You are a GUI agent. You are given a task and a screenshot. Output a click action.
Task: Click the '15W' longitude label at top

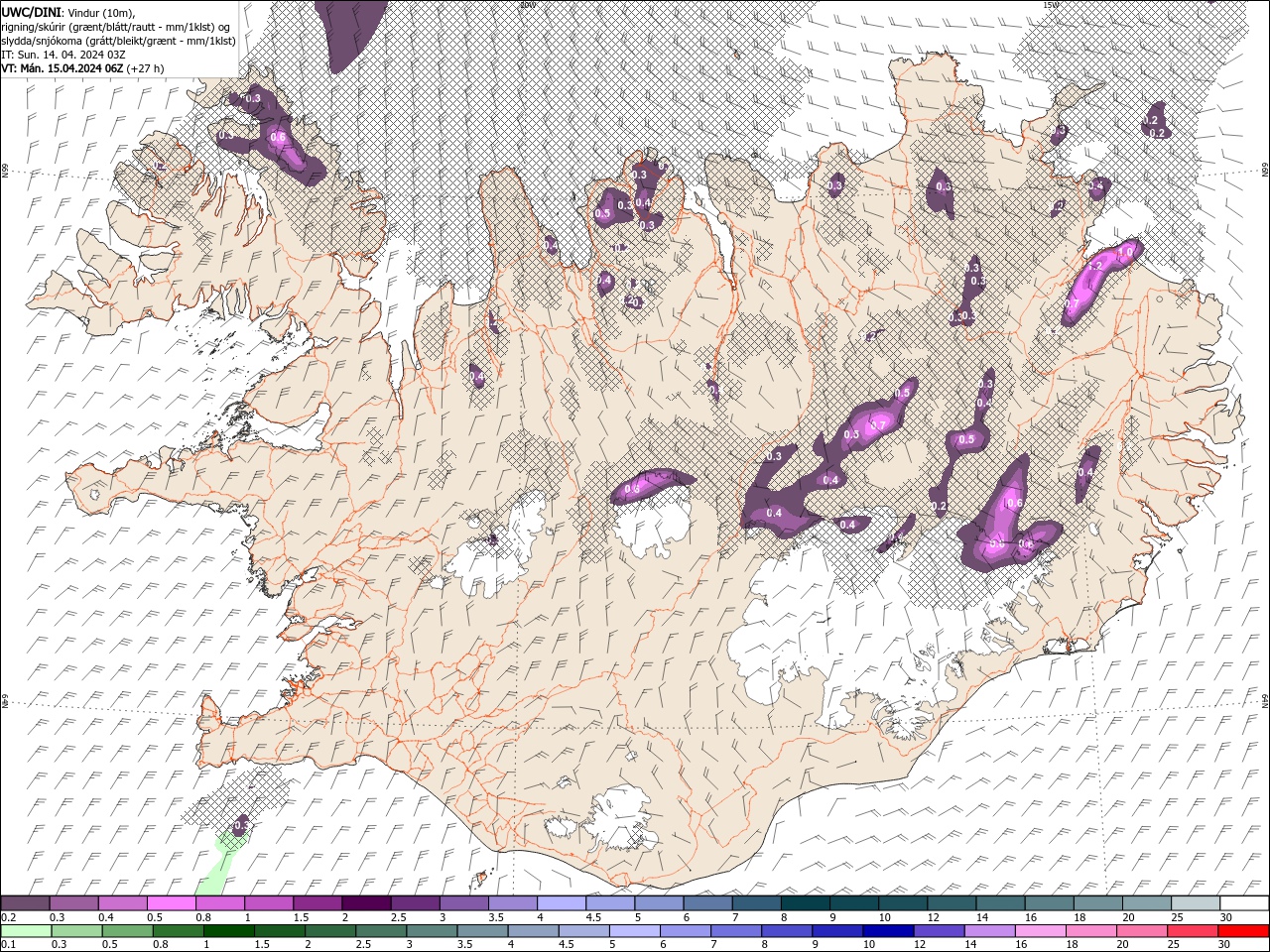pos(1051,5)
